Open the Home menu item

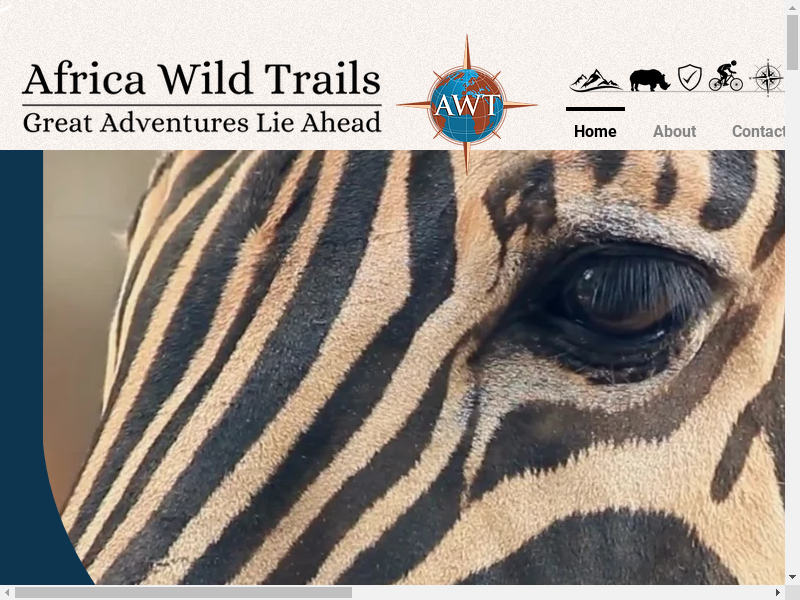coord(595,131)
